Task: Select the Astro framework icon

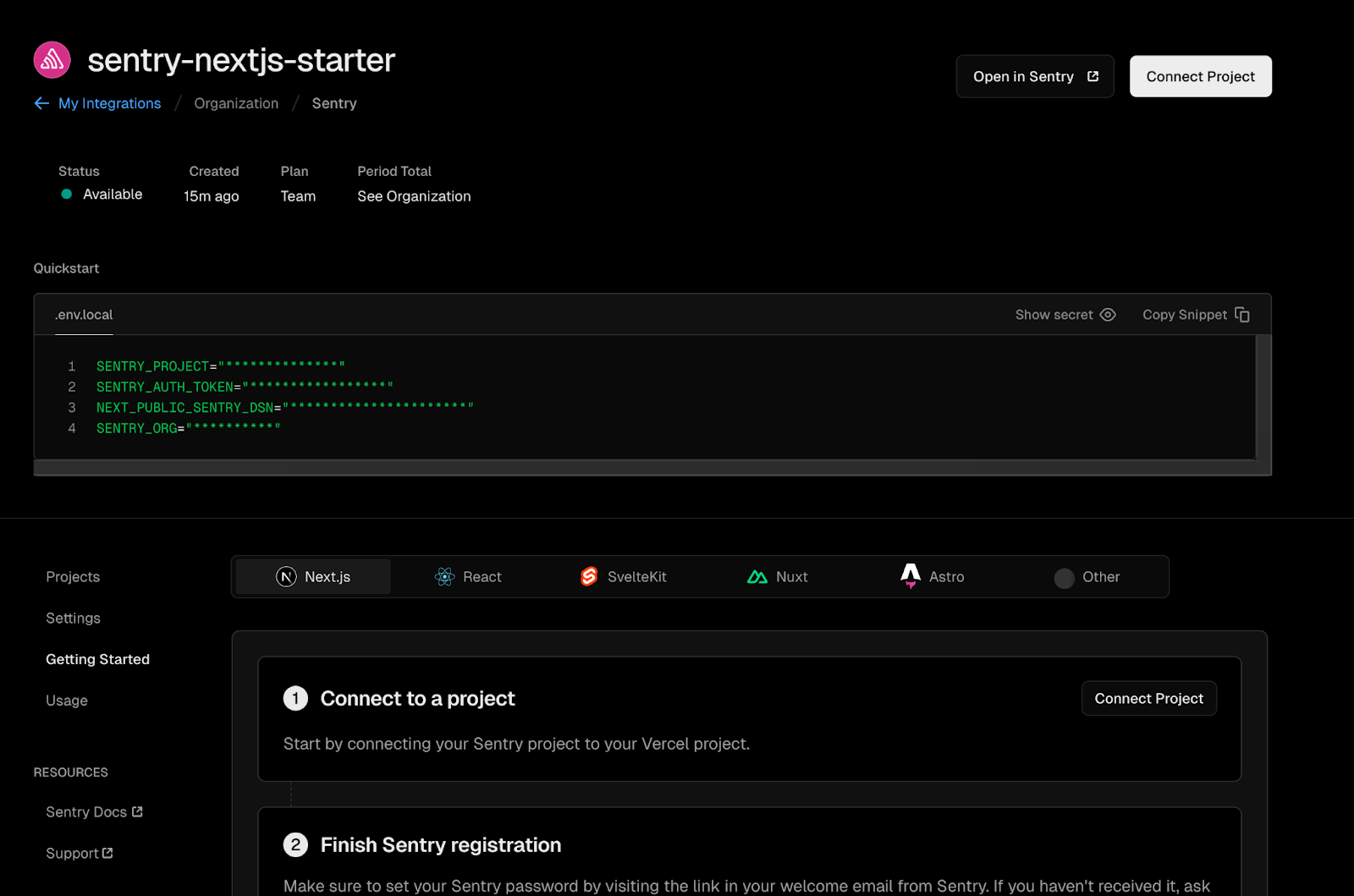Action: (911, 576)
